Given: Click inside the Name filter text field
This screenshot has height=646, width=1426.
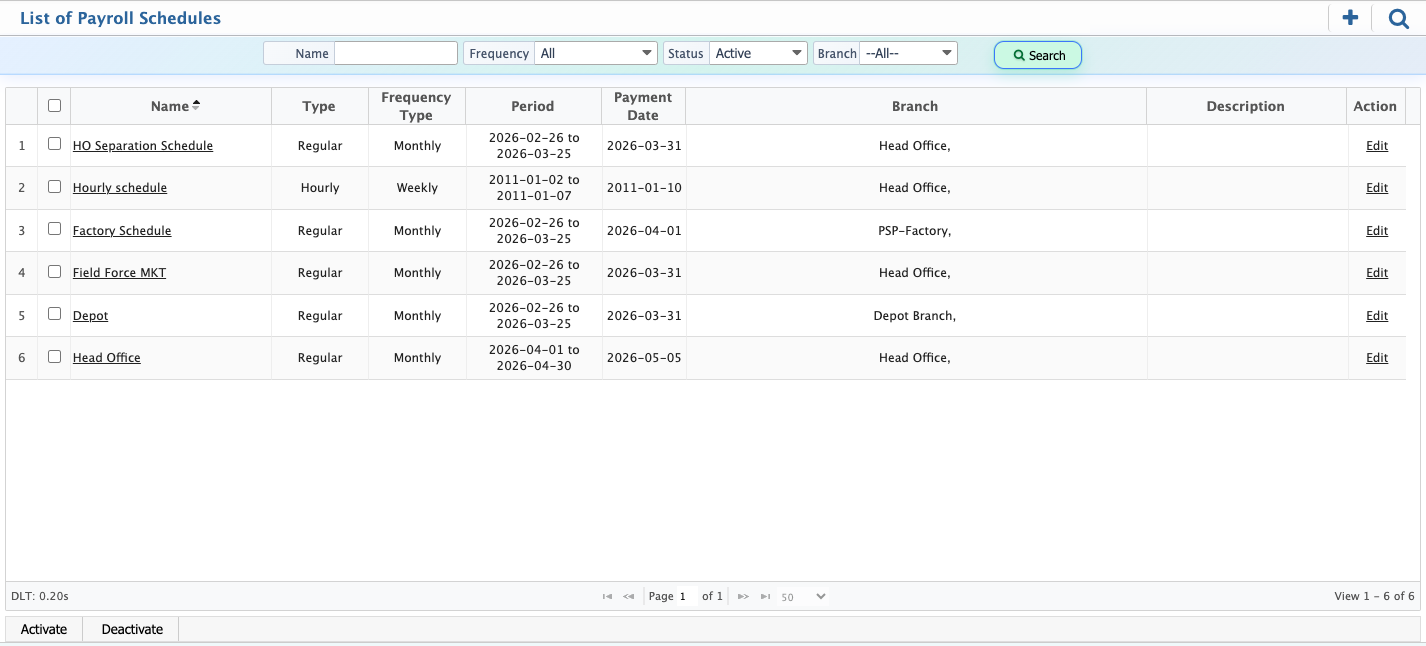Looking at the screenshot, I should [396, 52].
